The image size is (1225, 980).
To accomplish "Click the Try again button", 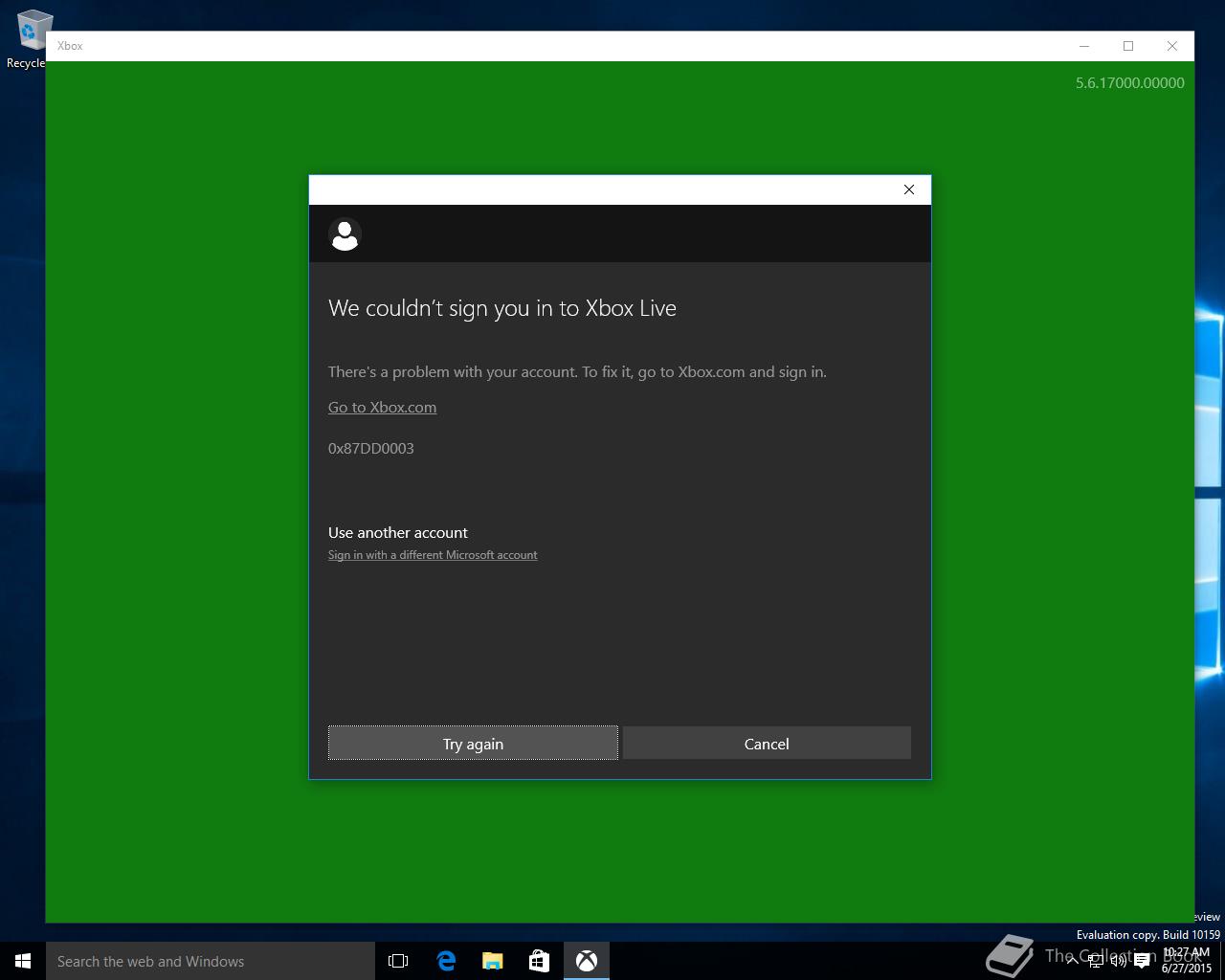I will tap(473, 744).
